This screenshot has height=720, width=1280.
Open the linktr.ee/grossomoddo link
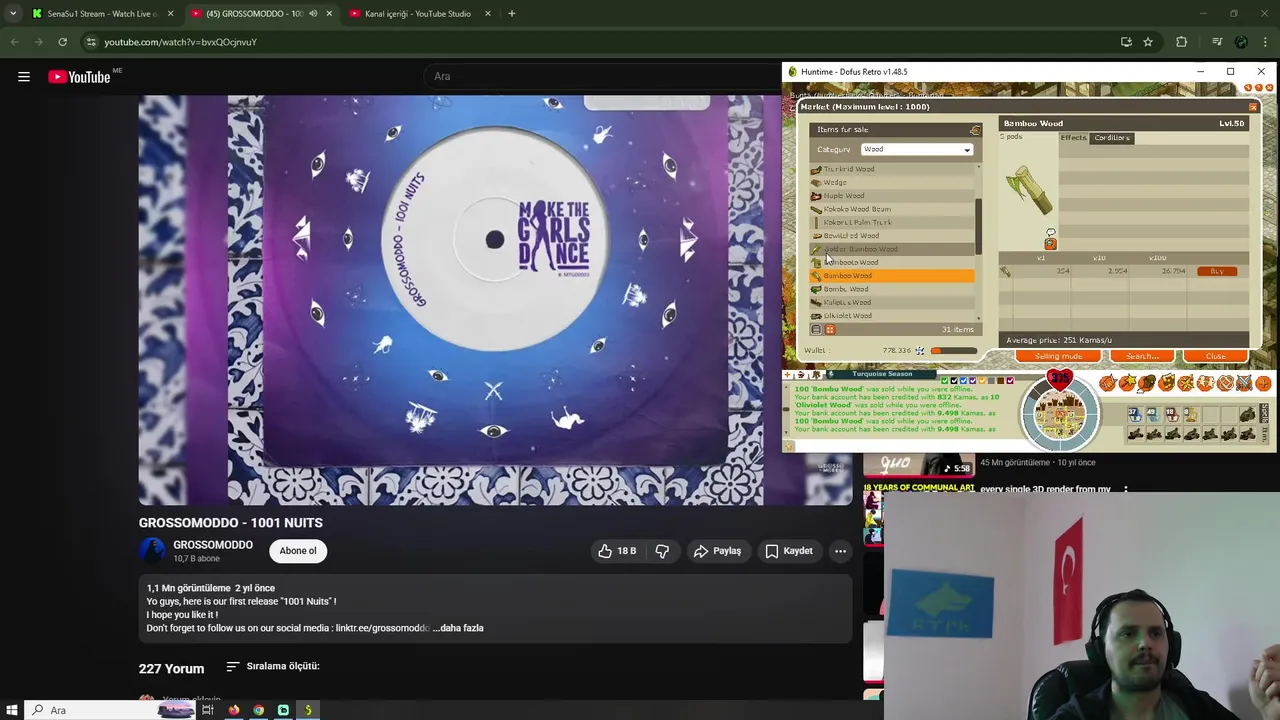pyautogui.click(x=382, y=628)
